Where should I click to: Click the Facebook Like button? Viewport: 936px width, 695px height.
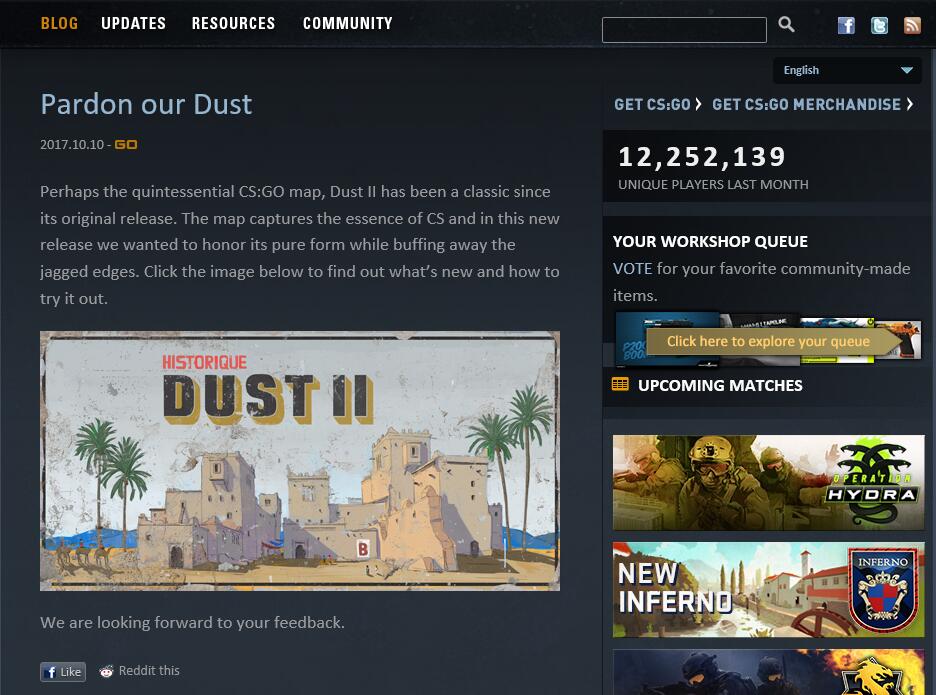tap(63, 672)
